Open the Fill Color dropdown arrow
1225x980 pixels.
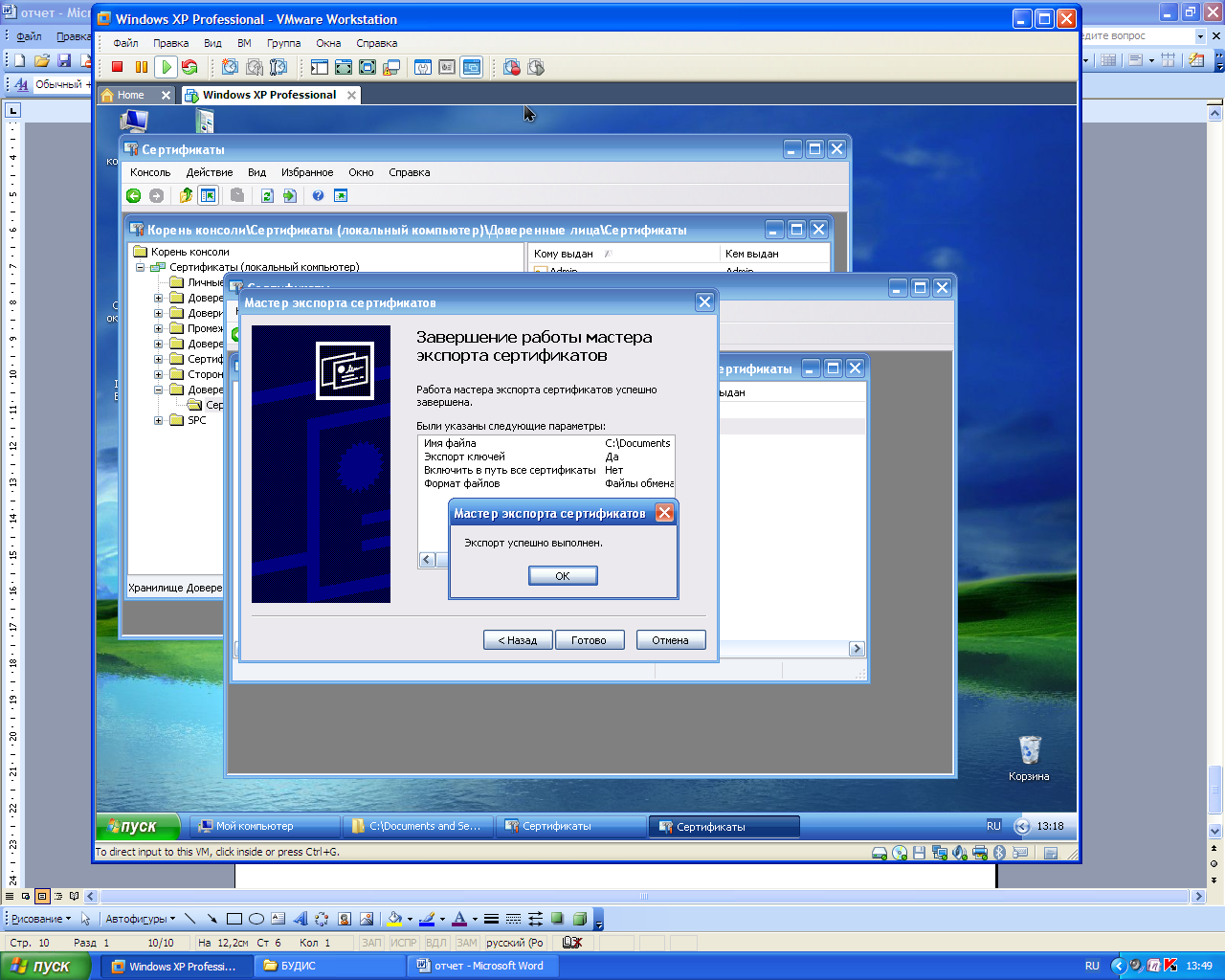coord(410,919)
